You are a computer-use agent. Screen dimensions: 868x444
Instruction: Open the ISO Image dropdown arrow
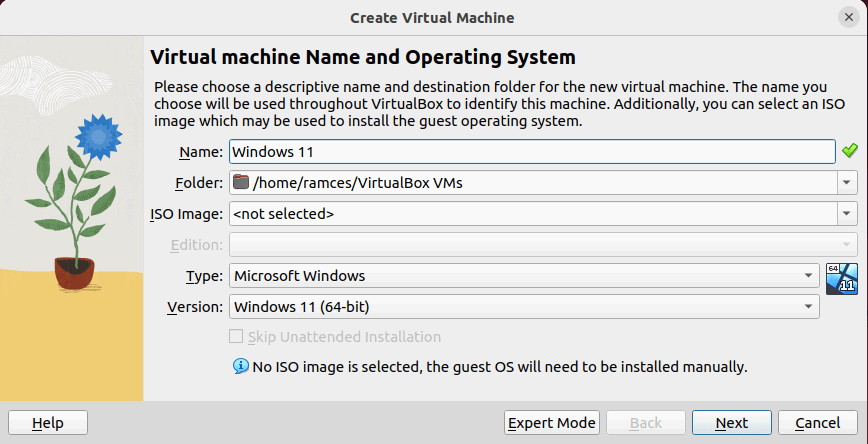847,213
